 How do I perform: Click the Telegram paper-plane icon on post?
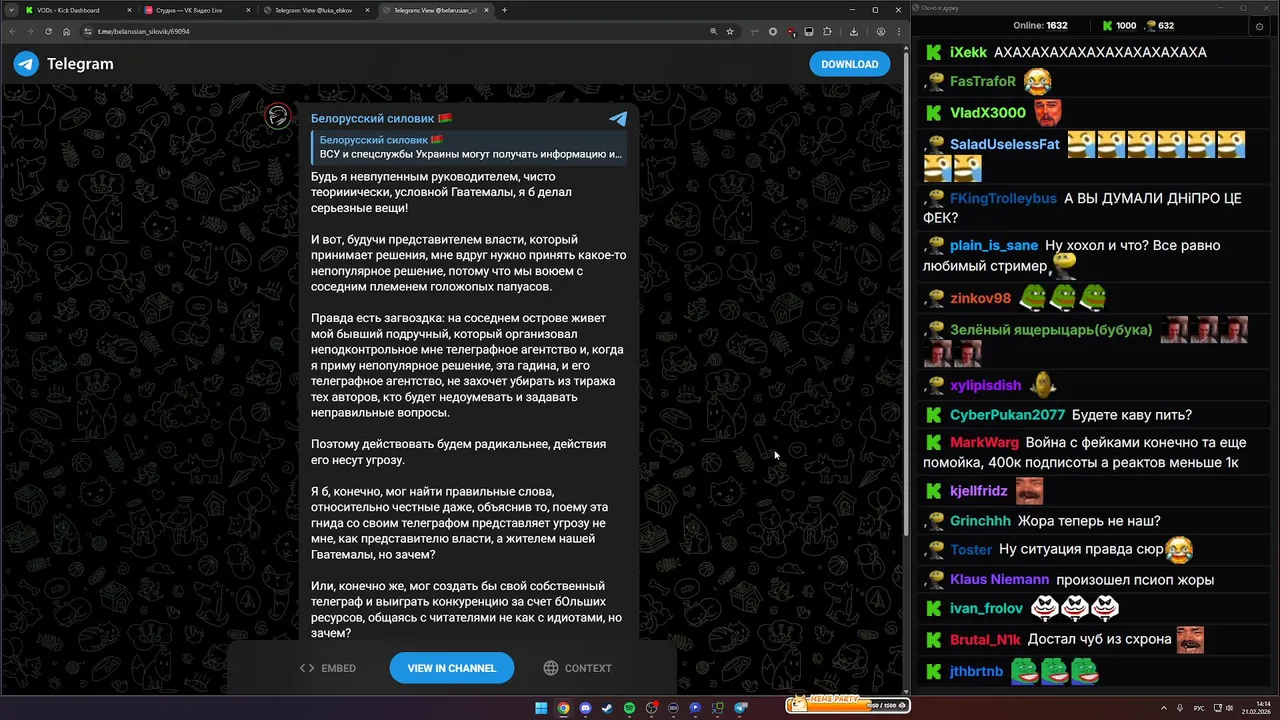click(x=618, y=119)
